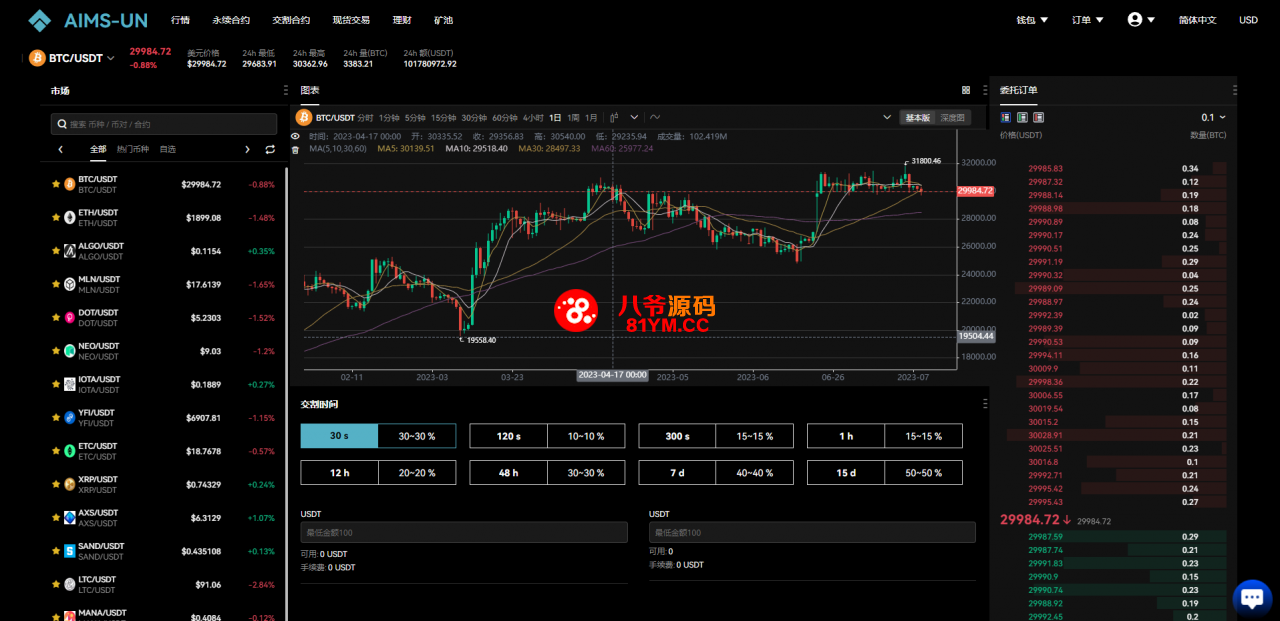Click the refresh icon in the market list

pyautogui.click(x=268, y=148)
